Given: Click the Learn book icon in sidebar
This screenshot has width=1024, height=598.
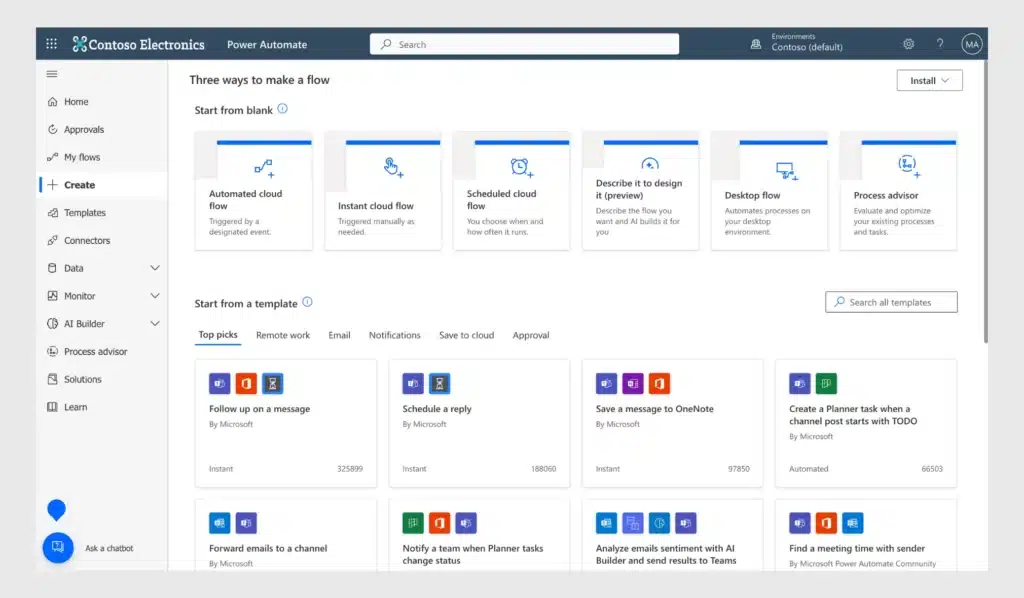Looking at the screenshot, I should (x=52, y=407).
